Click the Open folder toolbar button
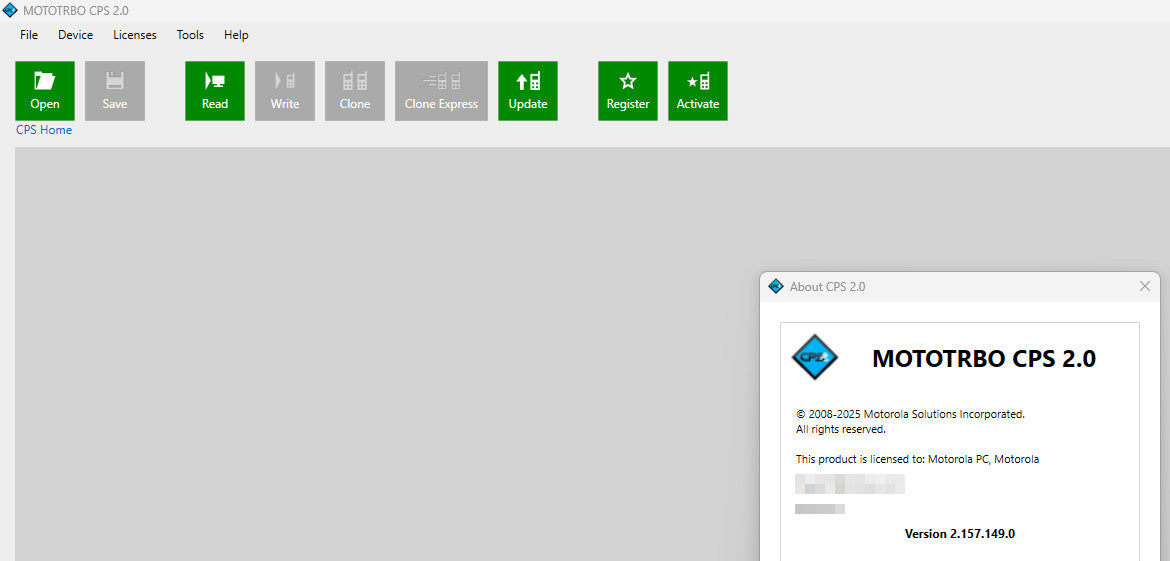 (x=45, y=91)
